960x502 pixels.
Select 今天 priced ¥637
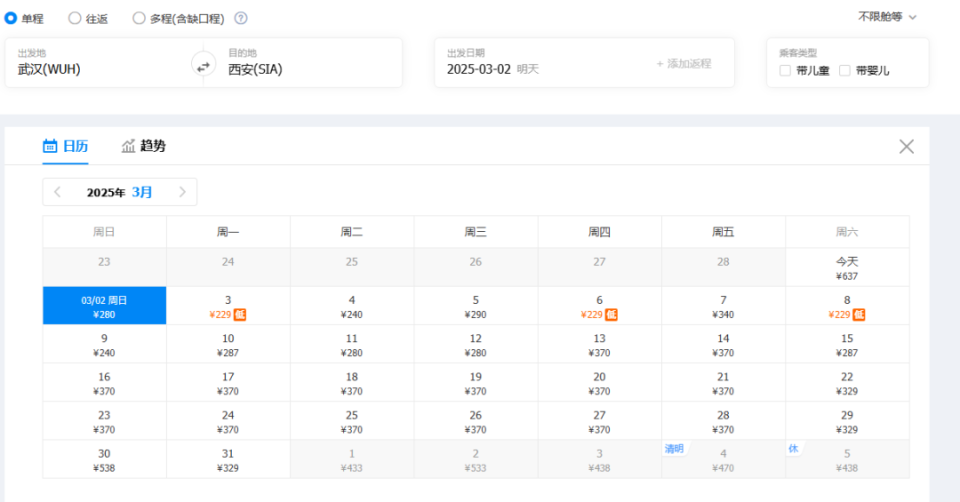(x=847, y=268)
